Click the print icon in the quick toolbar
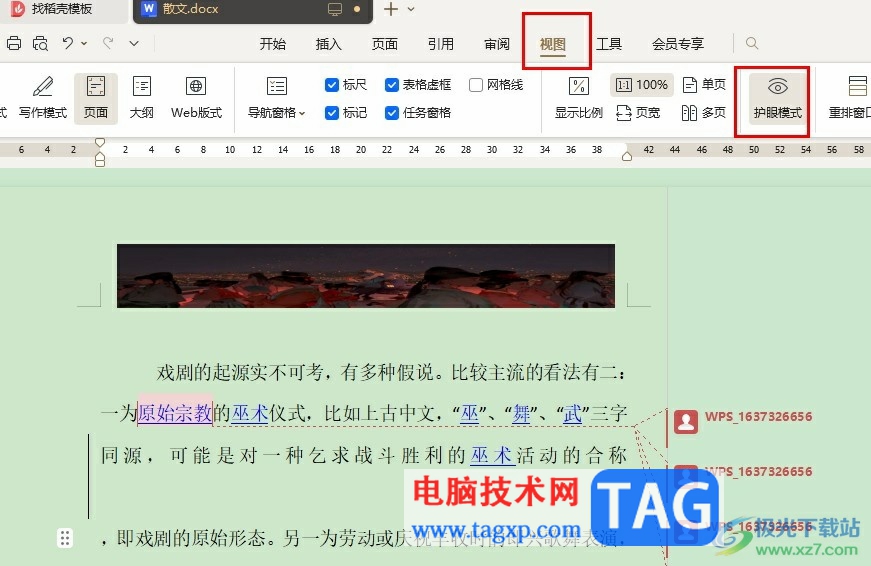Image resolution: width=871 pixels, height=566 pixels. [14, 43]
